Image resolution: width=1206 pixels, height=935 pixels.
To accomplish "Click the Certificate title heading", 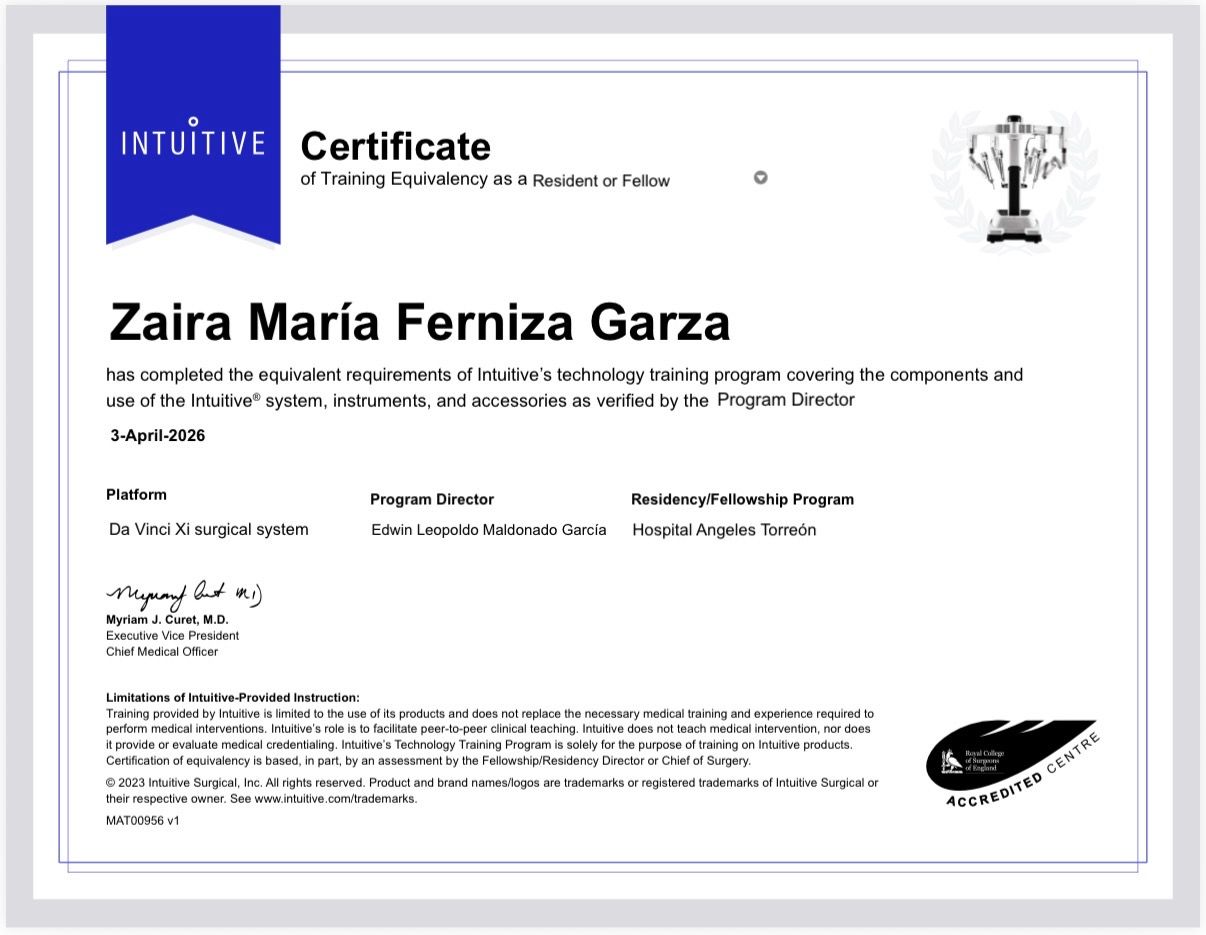I will pyautogui.click(x=396, y=147).
